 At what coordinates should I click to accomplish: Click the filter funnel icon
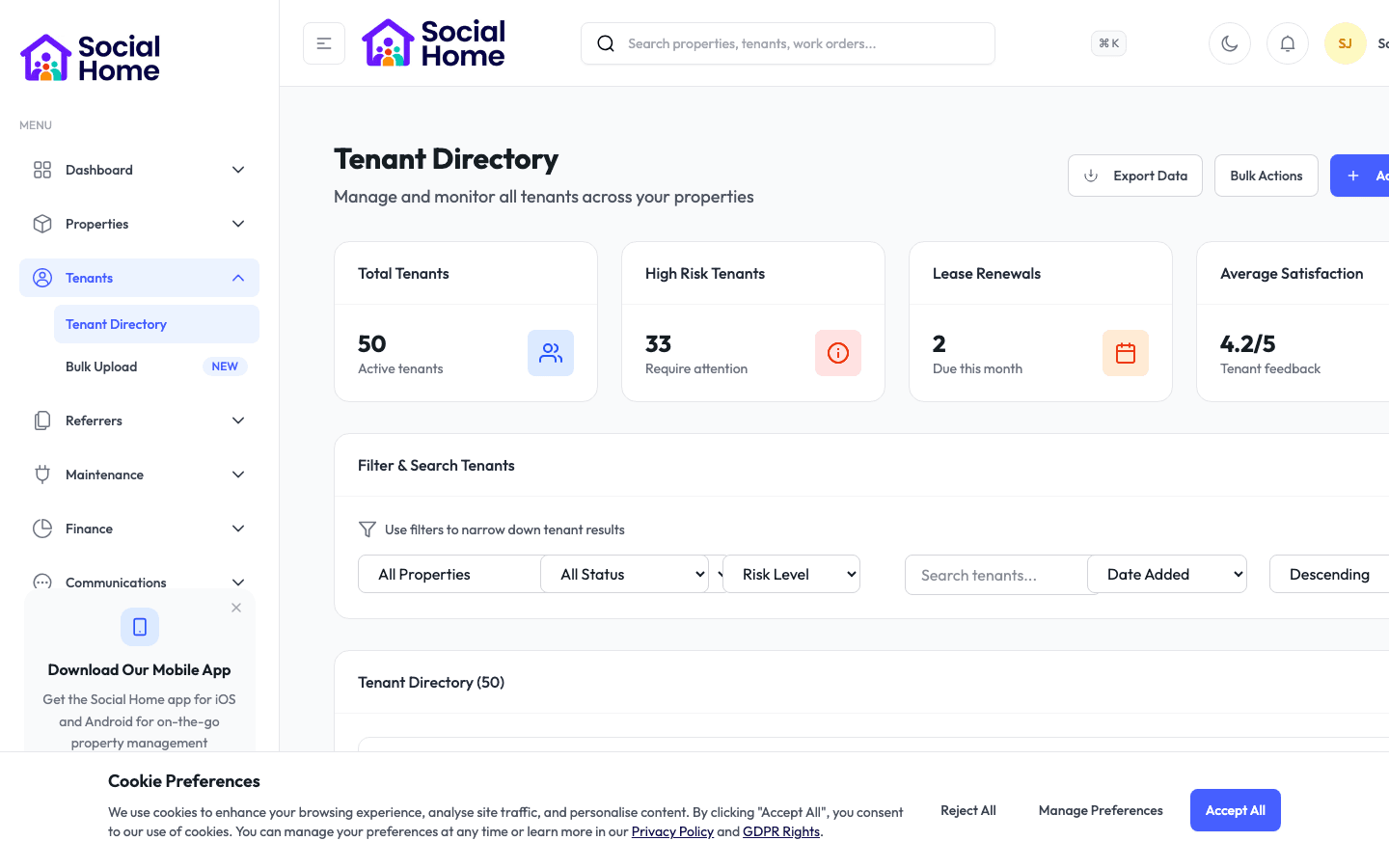point(368,529)
